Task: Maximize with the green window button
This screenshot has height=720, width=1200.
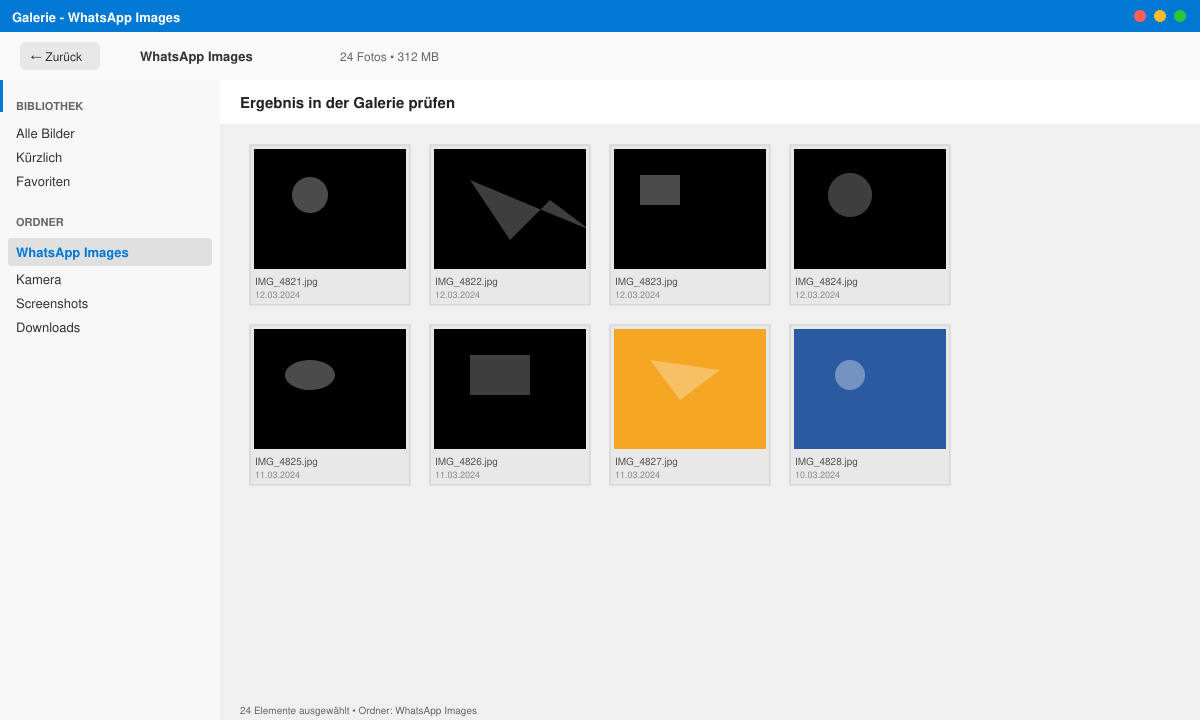Action: click(1180, 16)
